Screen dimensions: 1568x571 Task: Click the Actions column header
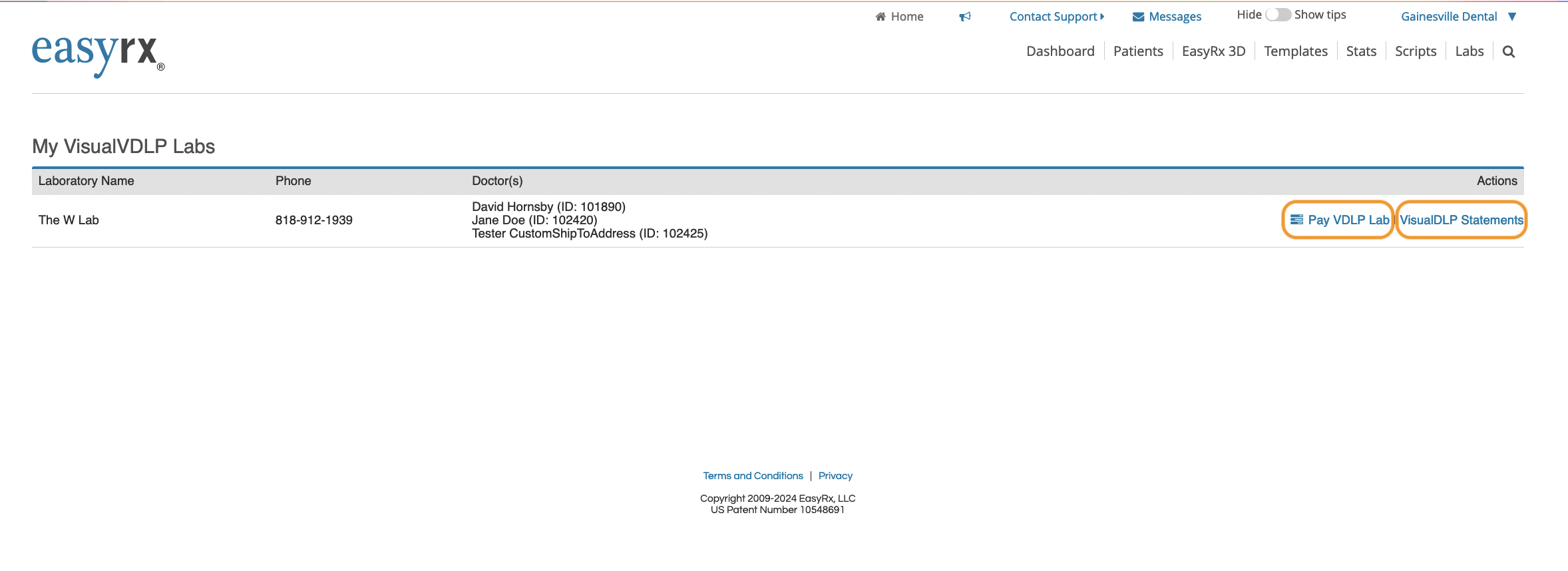tap(1497, 181)
